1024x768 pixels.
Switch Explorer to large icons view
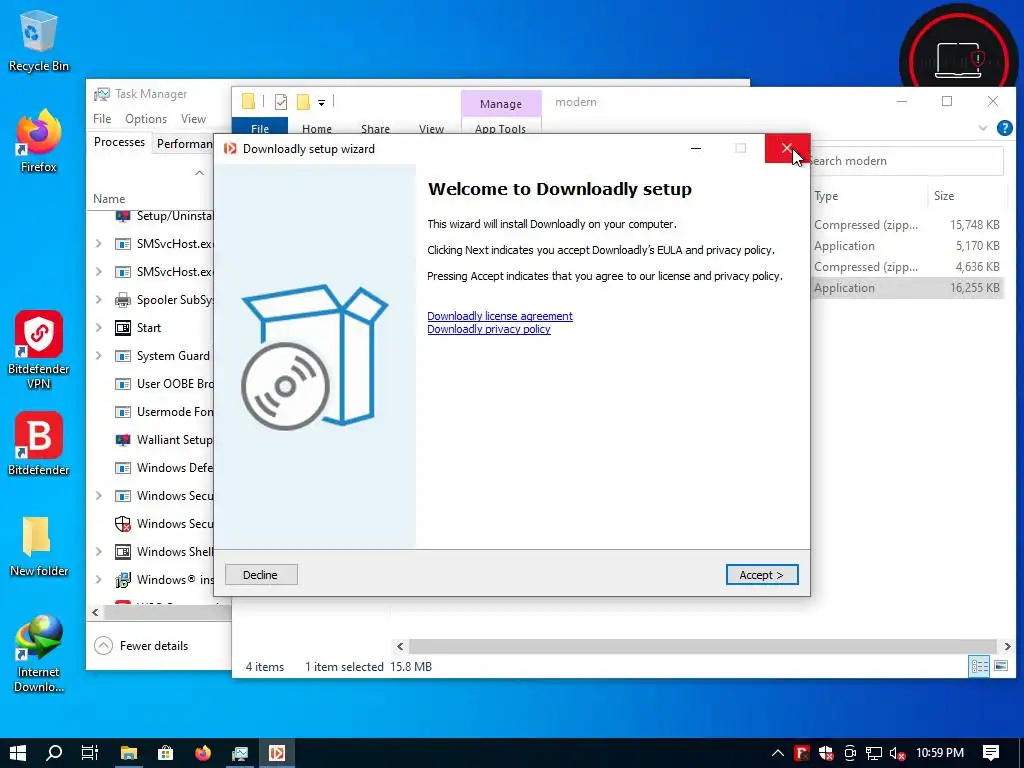(x=1000, y=666)
